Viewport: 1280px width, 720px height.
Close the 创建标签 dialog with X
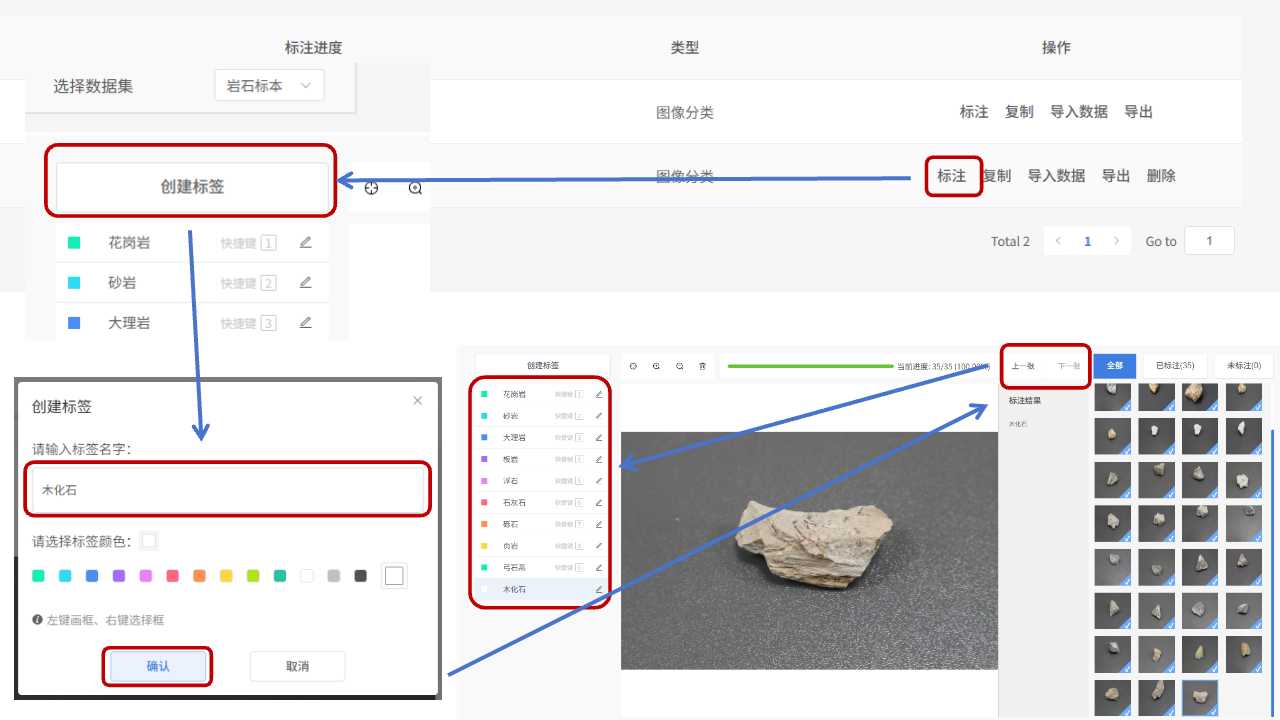[x=418, y=401]
